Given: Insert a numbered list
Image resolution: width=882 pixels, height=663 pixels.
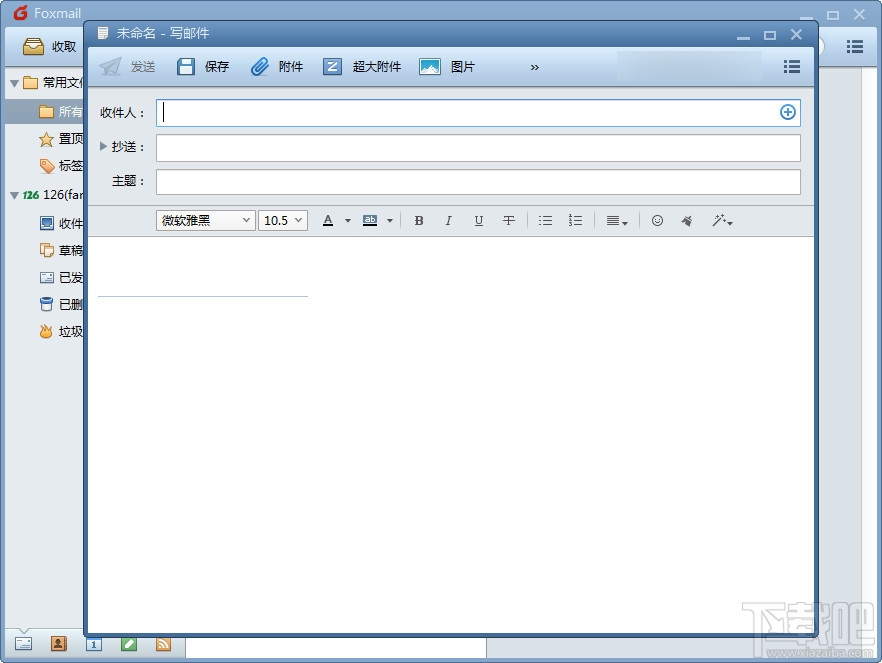Looking at the screenshot, I should [576, 220].
